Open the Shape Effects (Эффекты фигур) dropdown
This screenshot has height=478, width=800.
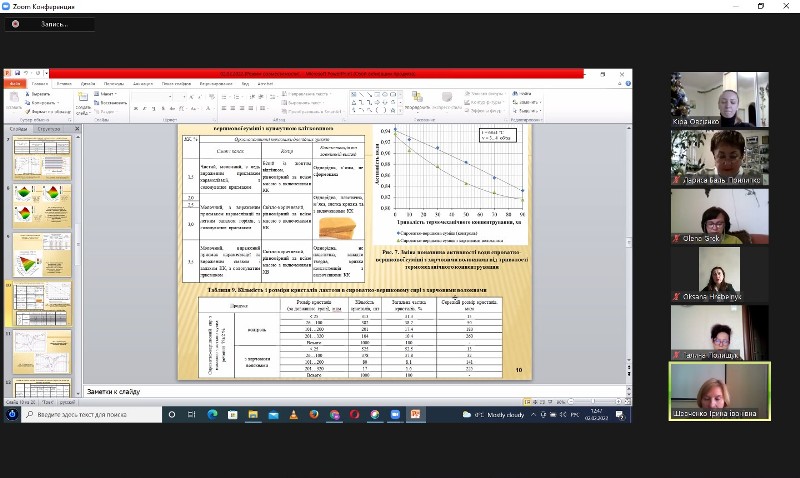tap(484, 110)
